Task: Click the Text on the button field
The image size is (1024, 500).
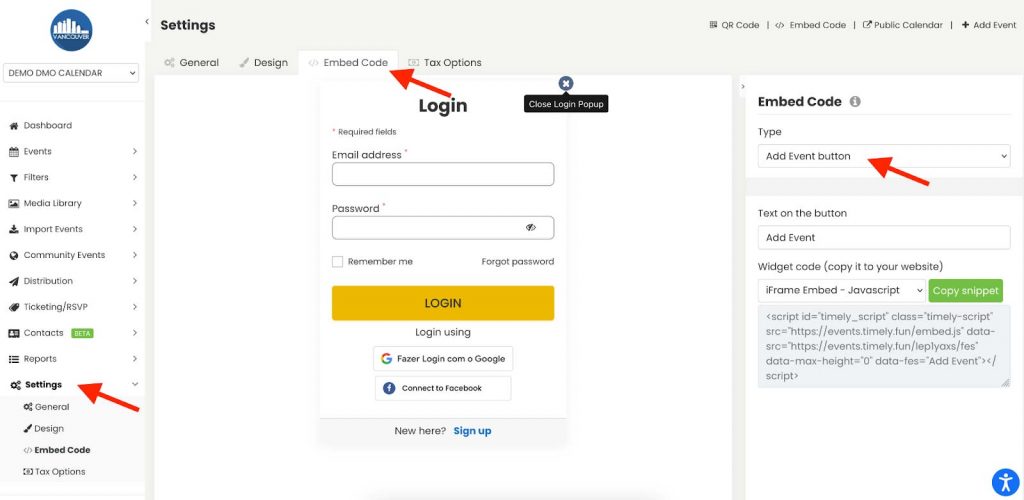Action: click(884, 238)
